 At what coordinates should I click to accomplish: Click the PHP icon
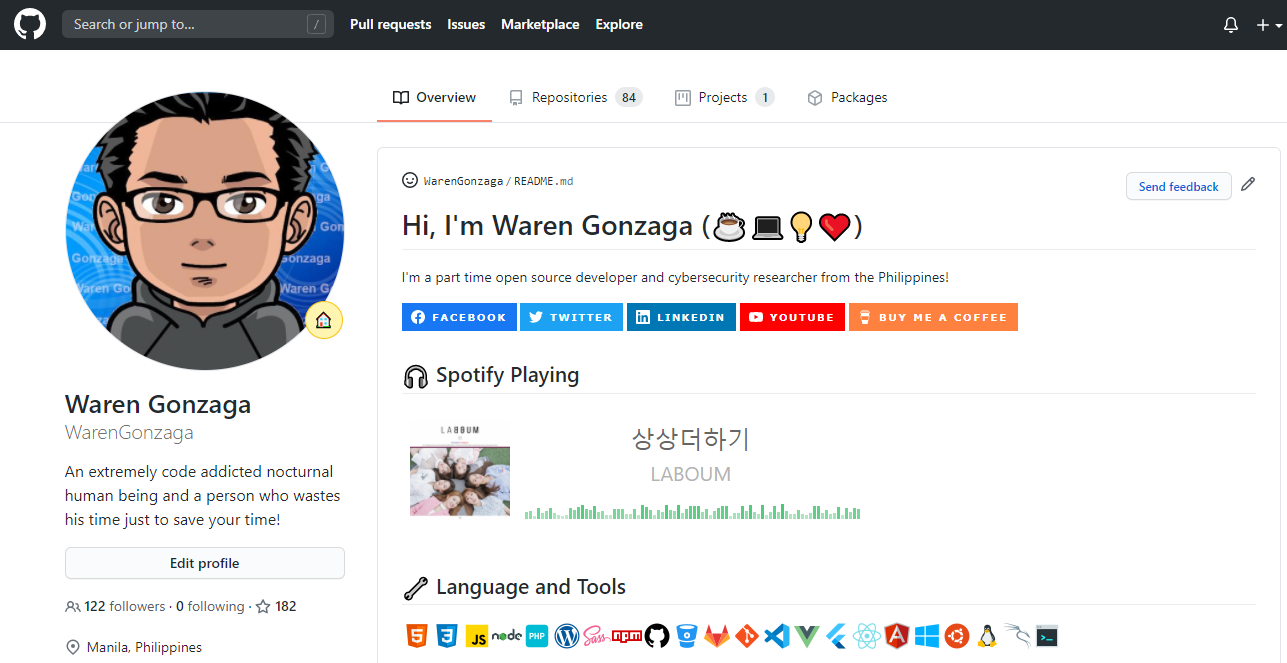537,635
